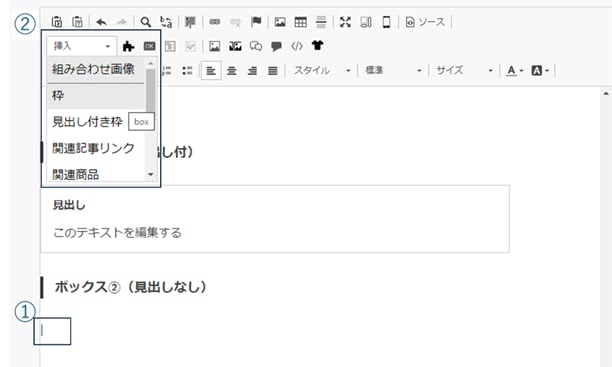Click the T-shirt icon
The height and width of the screenshot is (367, 612).
[x=317, y=46]
